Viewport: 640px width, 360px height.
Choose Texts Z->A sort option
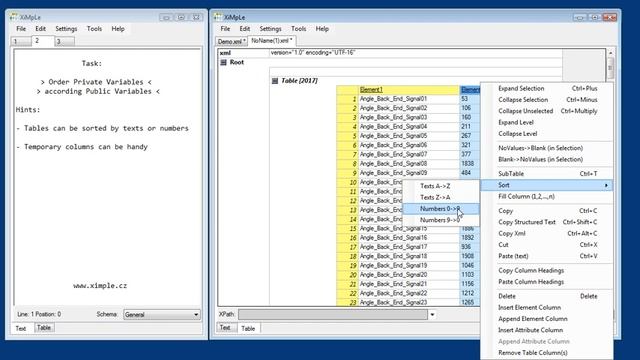pos(440,198)
